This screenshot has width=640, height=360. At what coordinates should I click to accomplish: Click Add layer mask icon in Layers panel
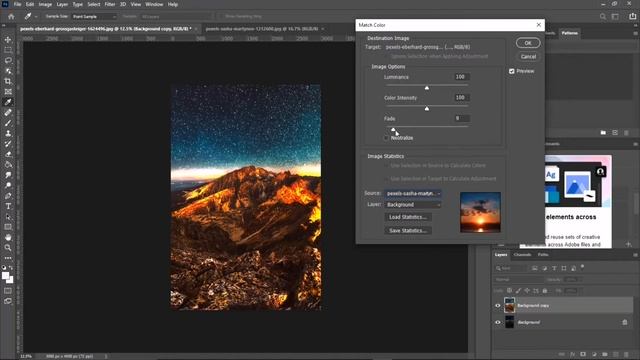583,354
